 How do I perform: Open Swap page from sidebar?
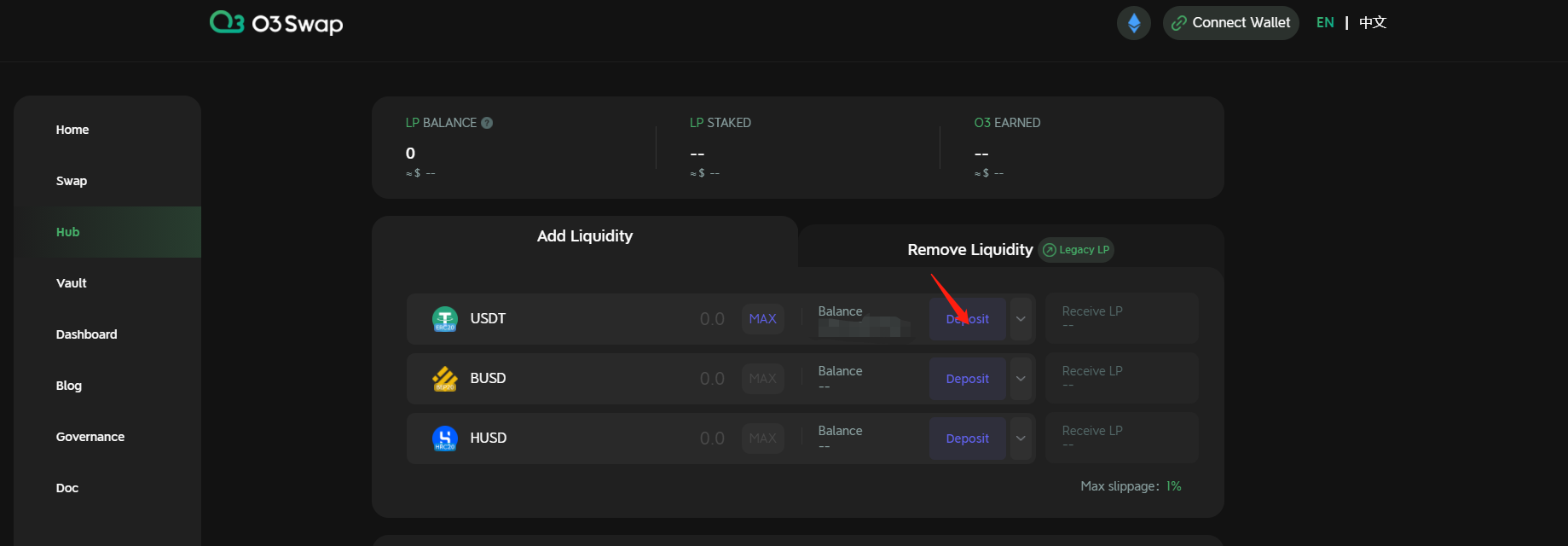tap(72, 181)
